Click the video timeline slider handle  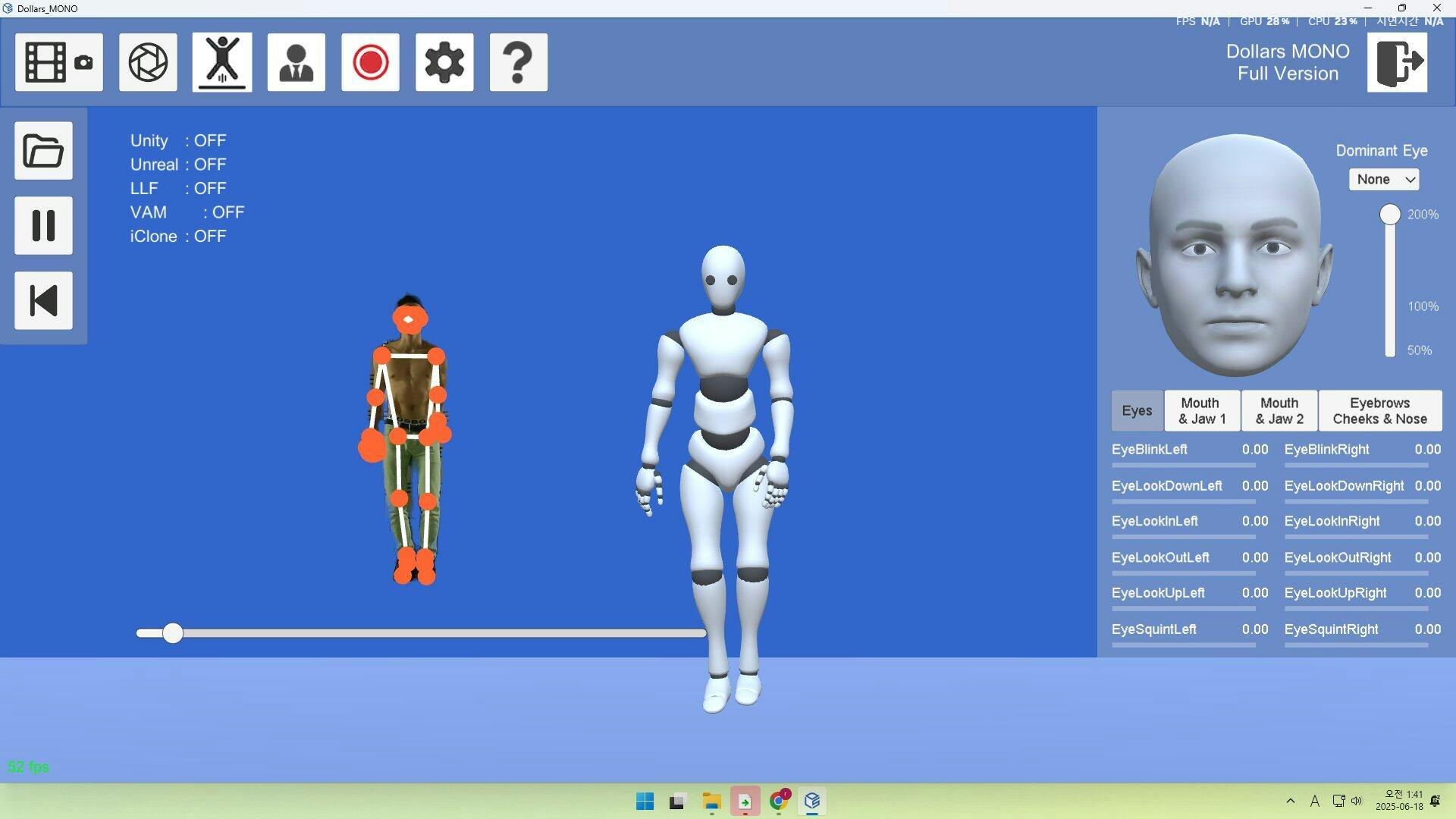[173, 633]
